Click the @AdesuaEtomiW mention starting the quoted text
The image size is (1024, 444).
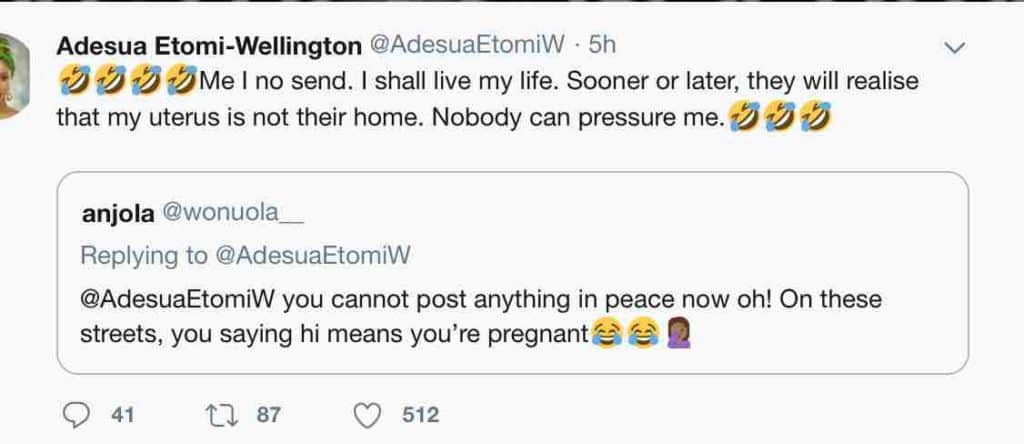coord(176,299)
